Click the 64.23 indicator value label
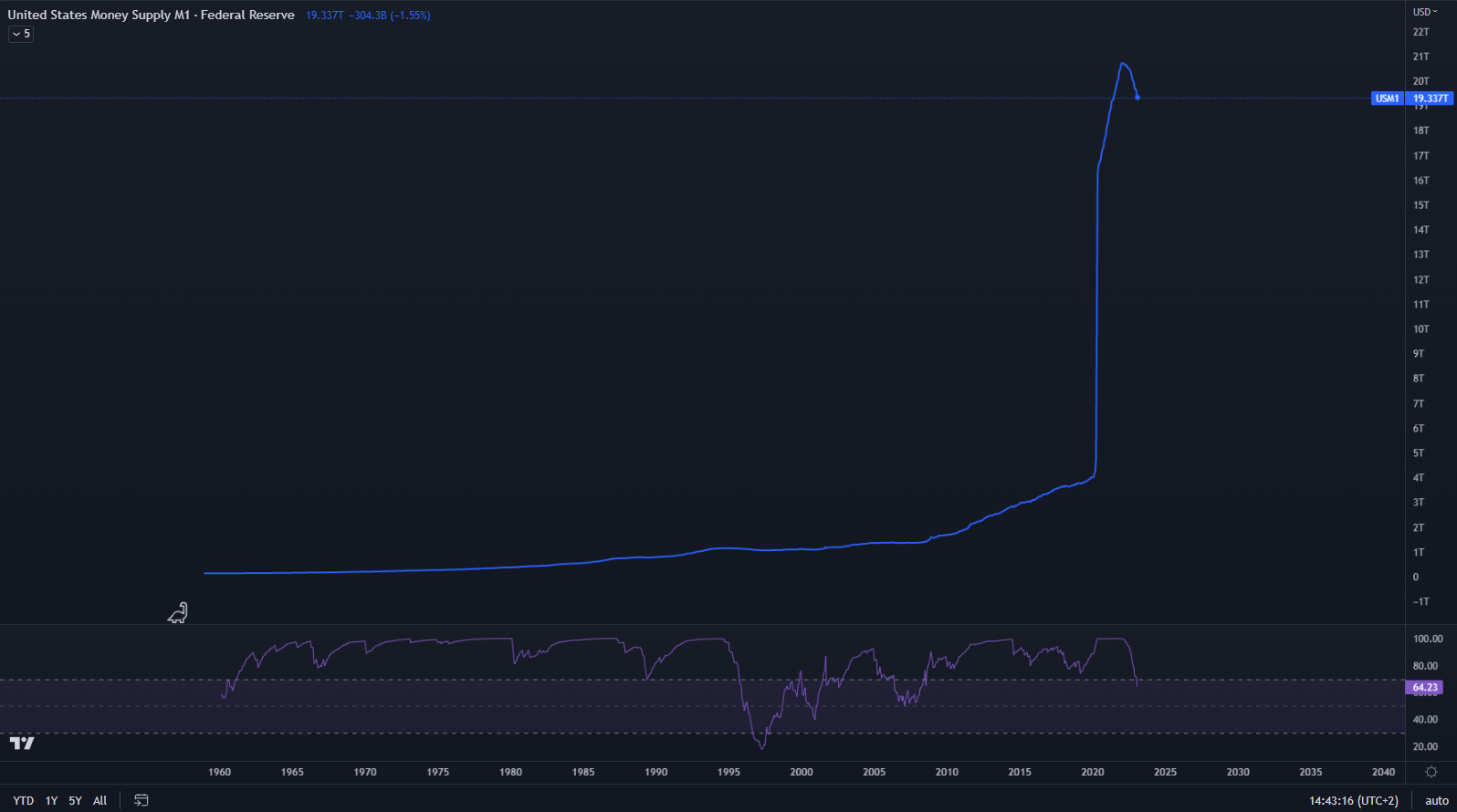This screenshot has width=1457, height=812. coord(1424,688)
